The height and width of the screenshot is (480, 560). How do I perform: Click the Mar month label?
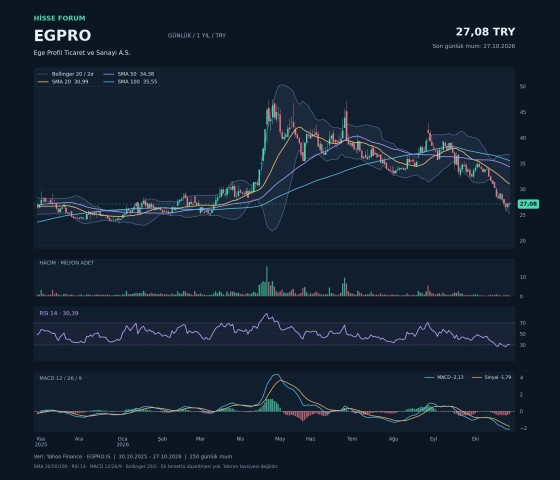200,439
